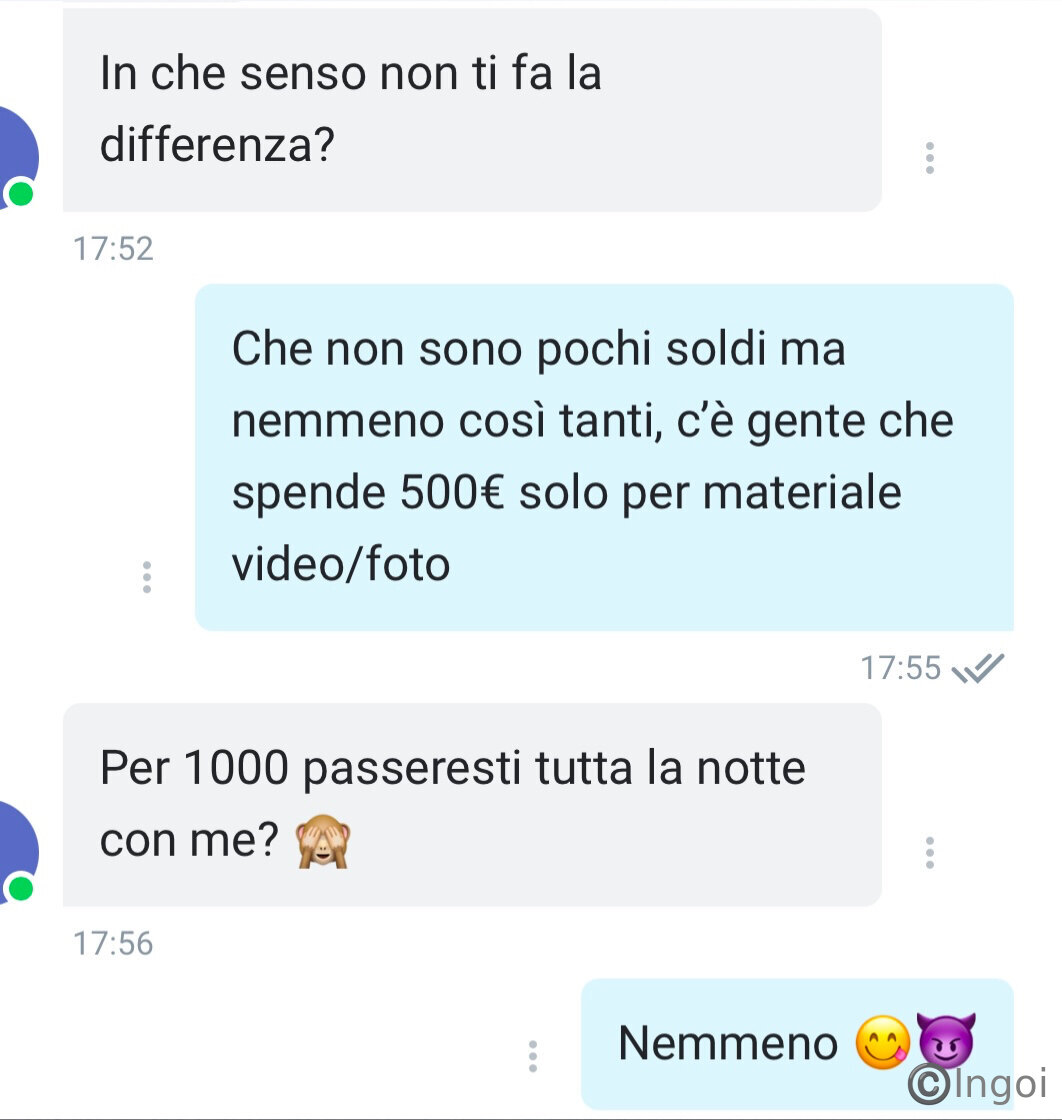Open sender avatar beside "Per 1000" message

pos(17,853)
